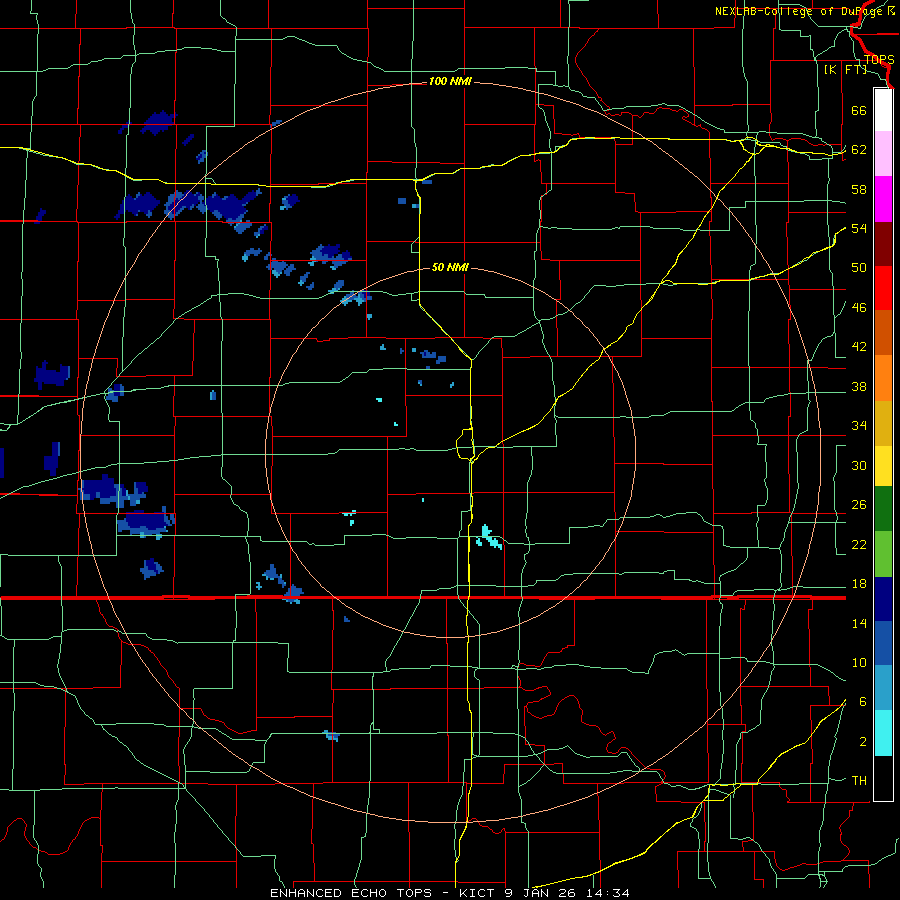Click the TH threshold legend label
This screenshot has height=900, width=900.
[859, 781]
